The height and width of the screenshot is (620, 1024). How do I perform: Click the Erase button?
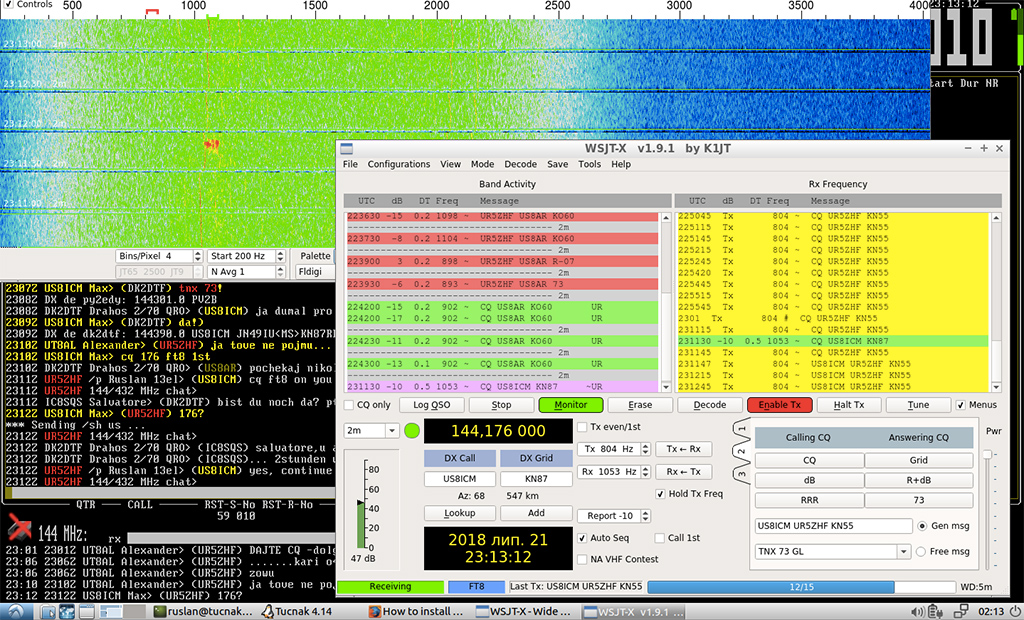click(640, 405)
